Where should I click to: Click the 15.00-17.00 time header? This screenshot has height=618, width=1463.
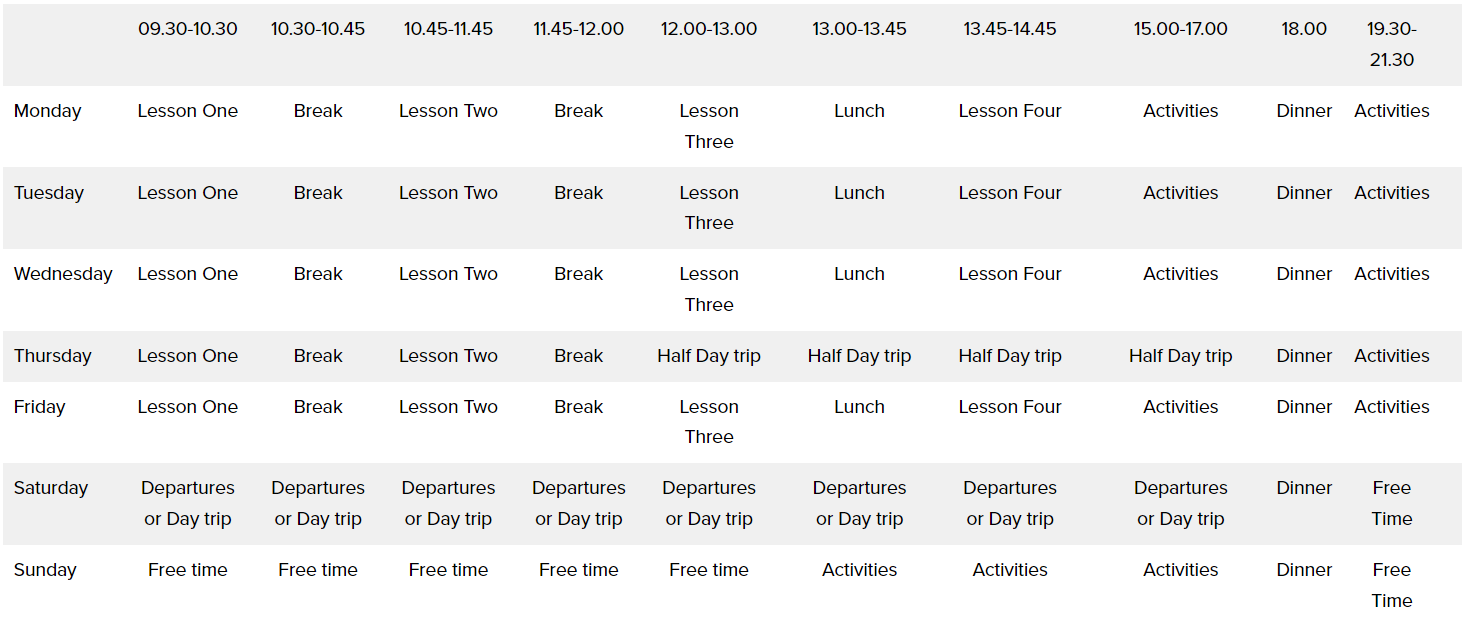(1180, 29)
